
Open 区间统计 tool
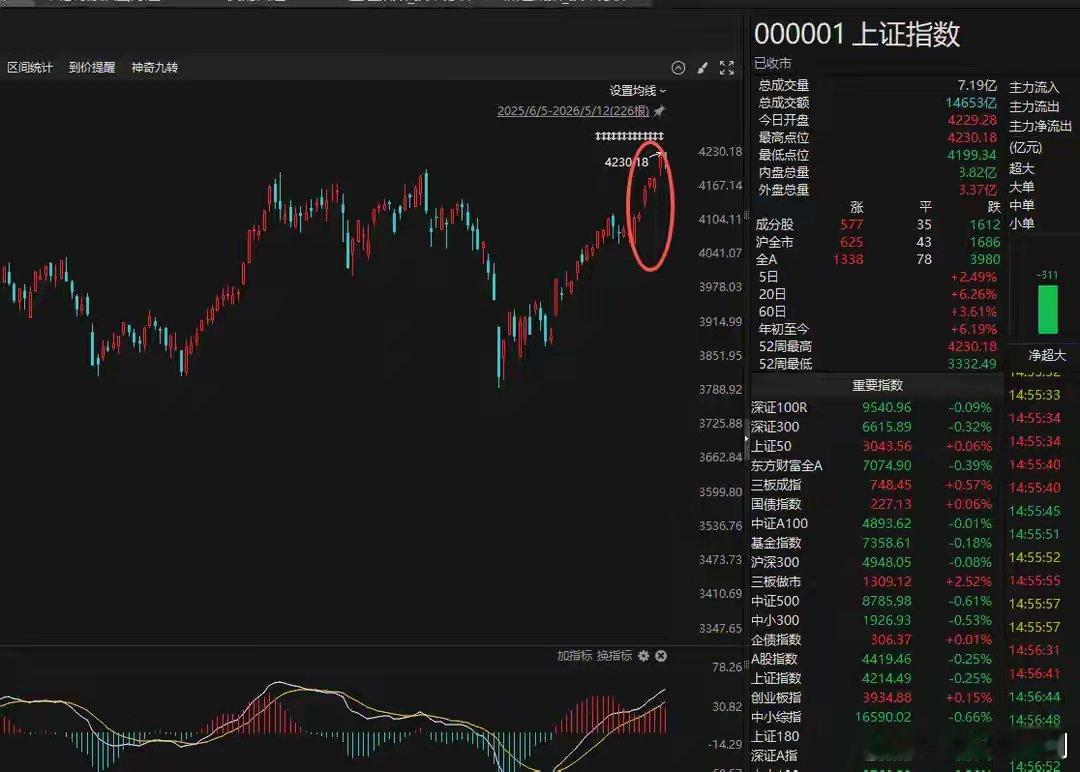tap(30, 67)
